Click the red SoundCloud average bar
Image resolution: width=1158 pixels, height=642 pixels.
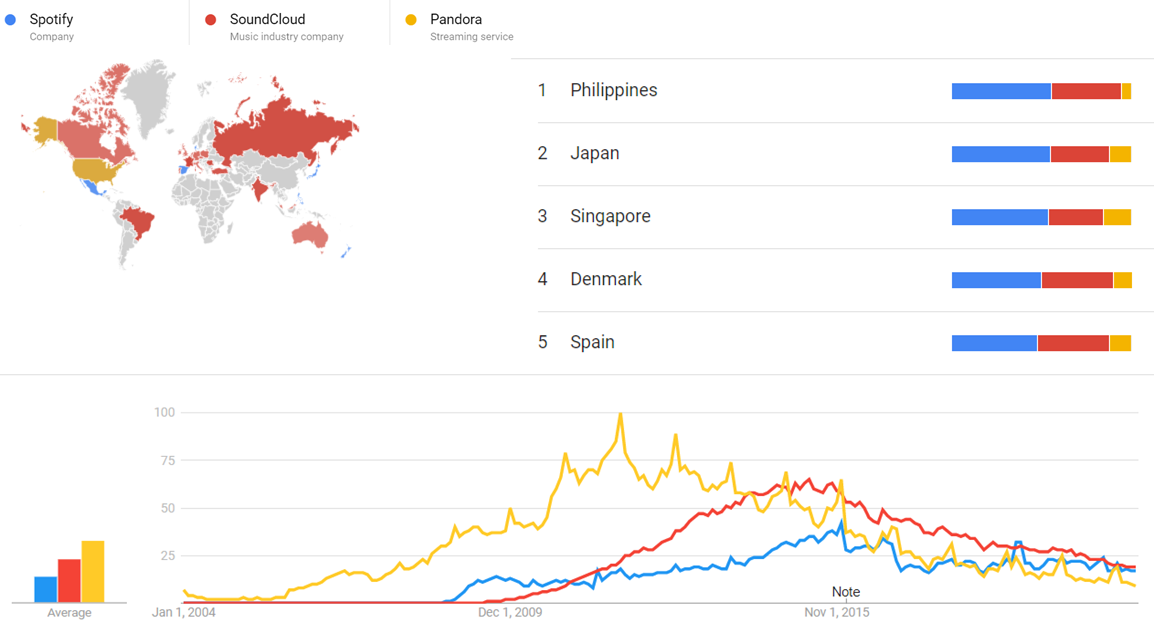pos(69,580)
